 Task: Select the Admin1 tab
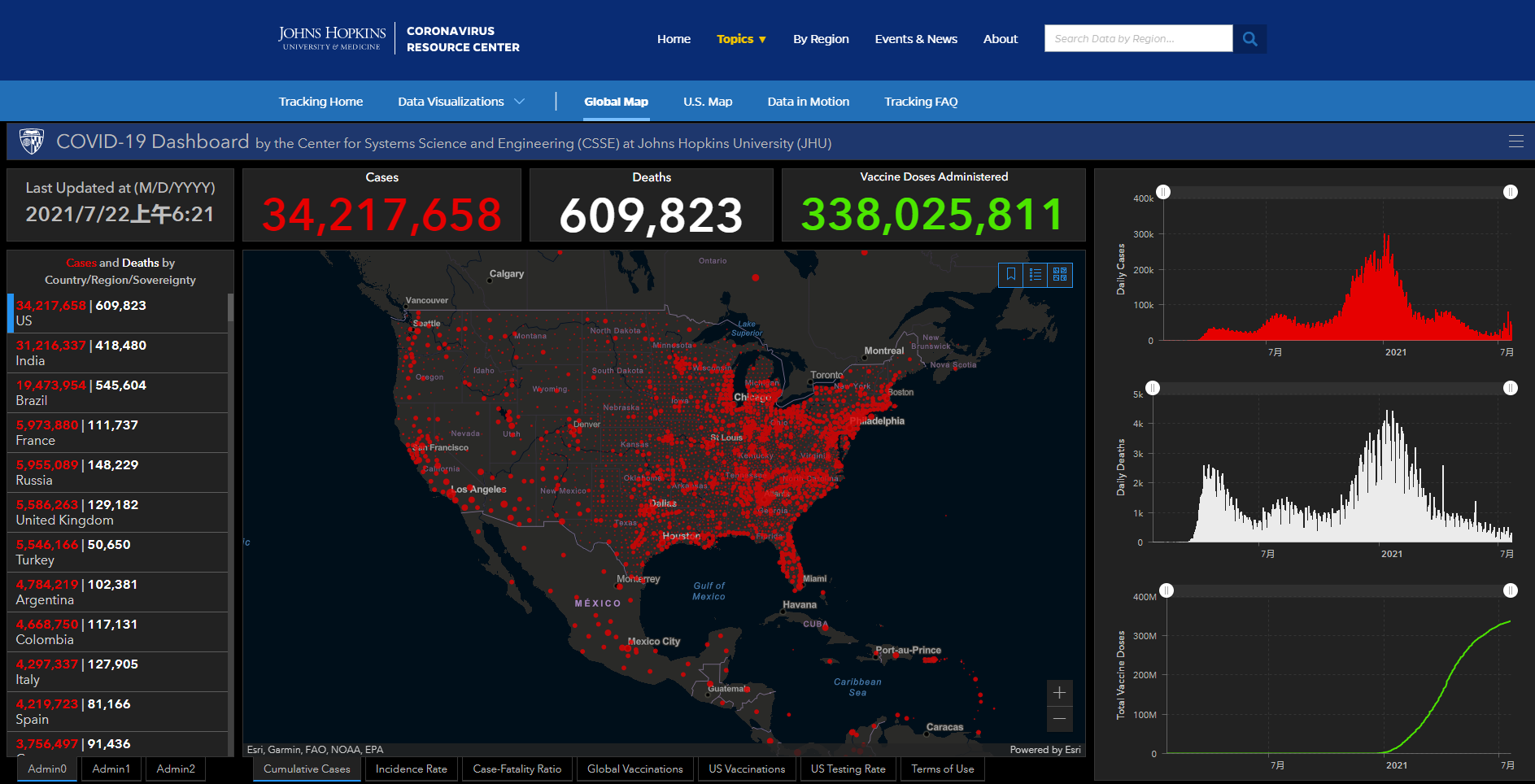[x=111, y=769]
